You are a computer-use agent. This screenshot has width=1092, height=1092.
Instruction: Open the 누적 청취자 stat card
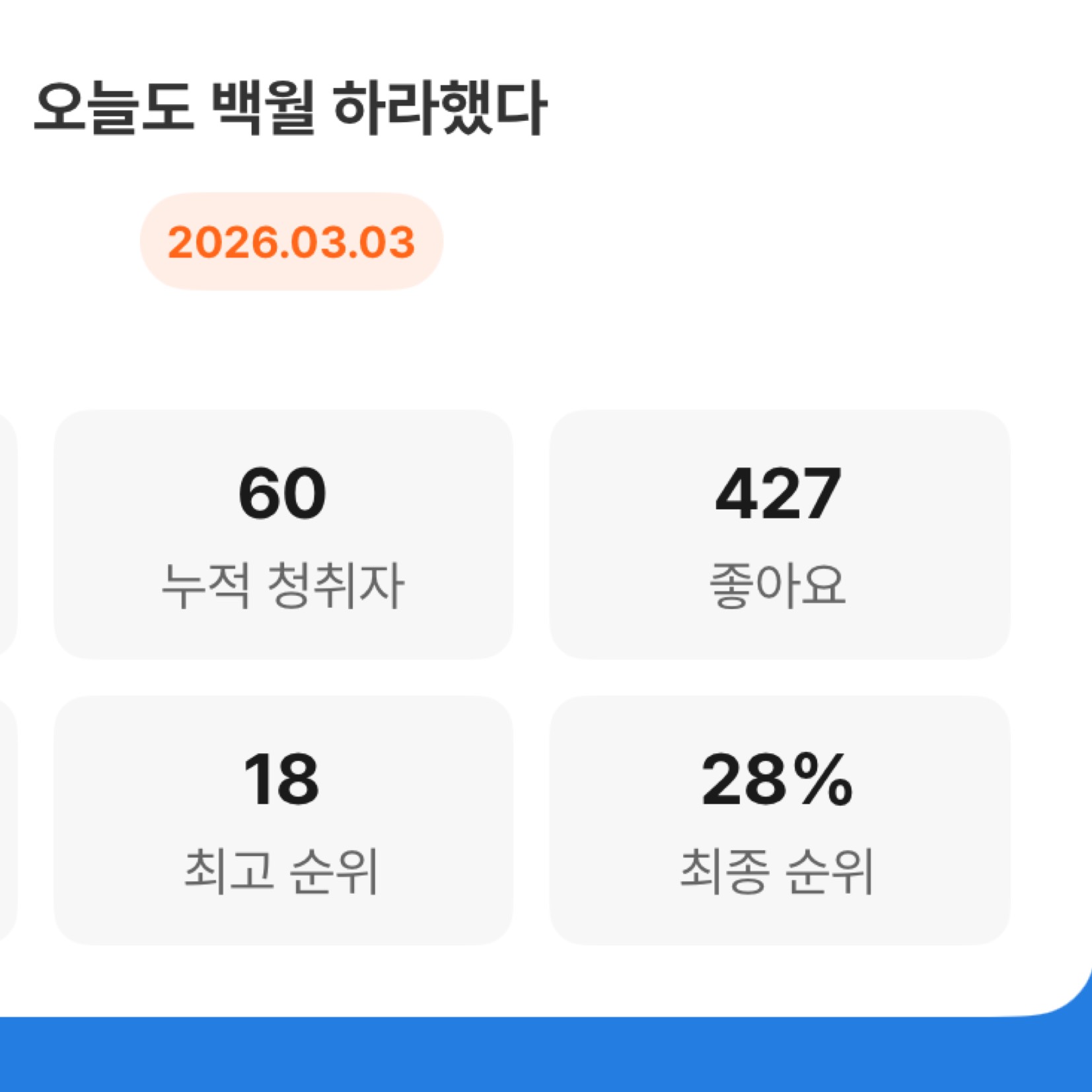tap(283, 534)
